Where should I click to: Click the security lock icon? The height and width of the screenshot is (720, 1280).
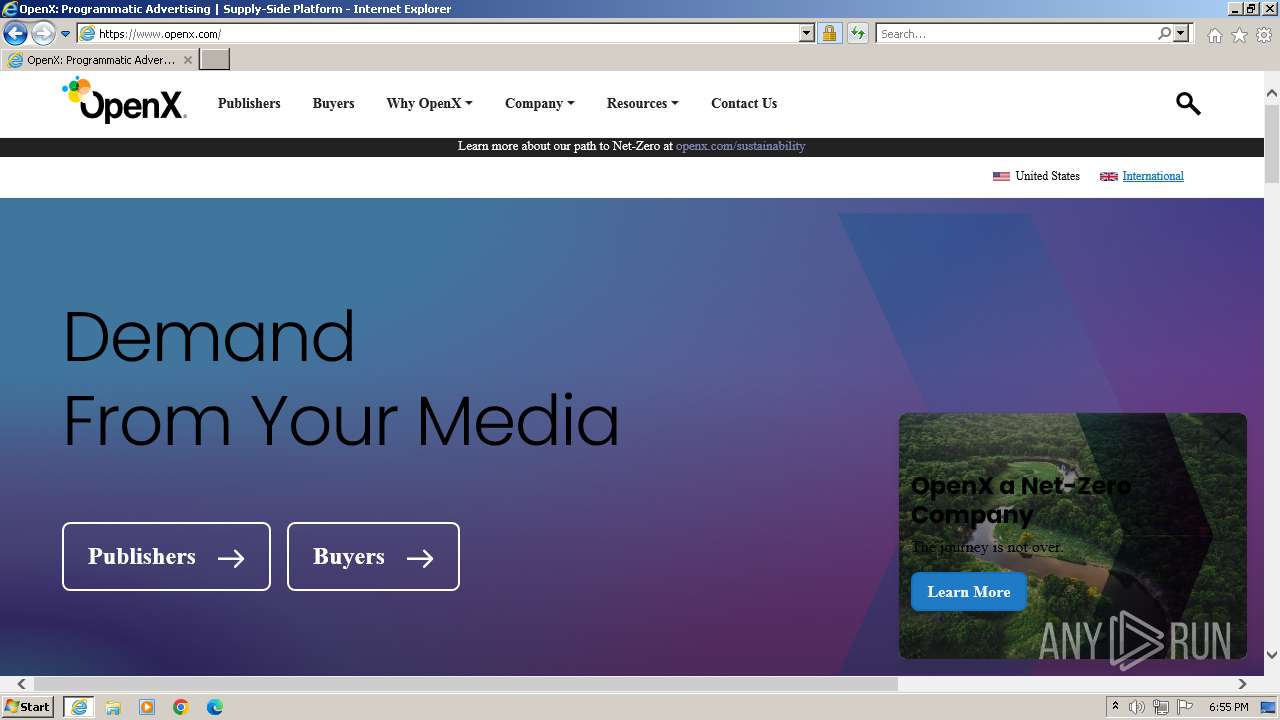[x=829, y=33]
